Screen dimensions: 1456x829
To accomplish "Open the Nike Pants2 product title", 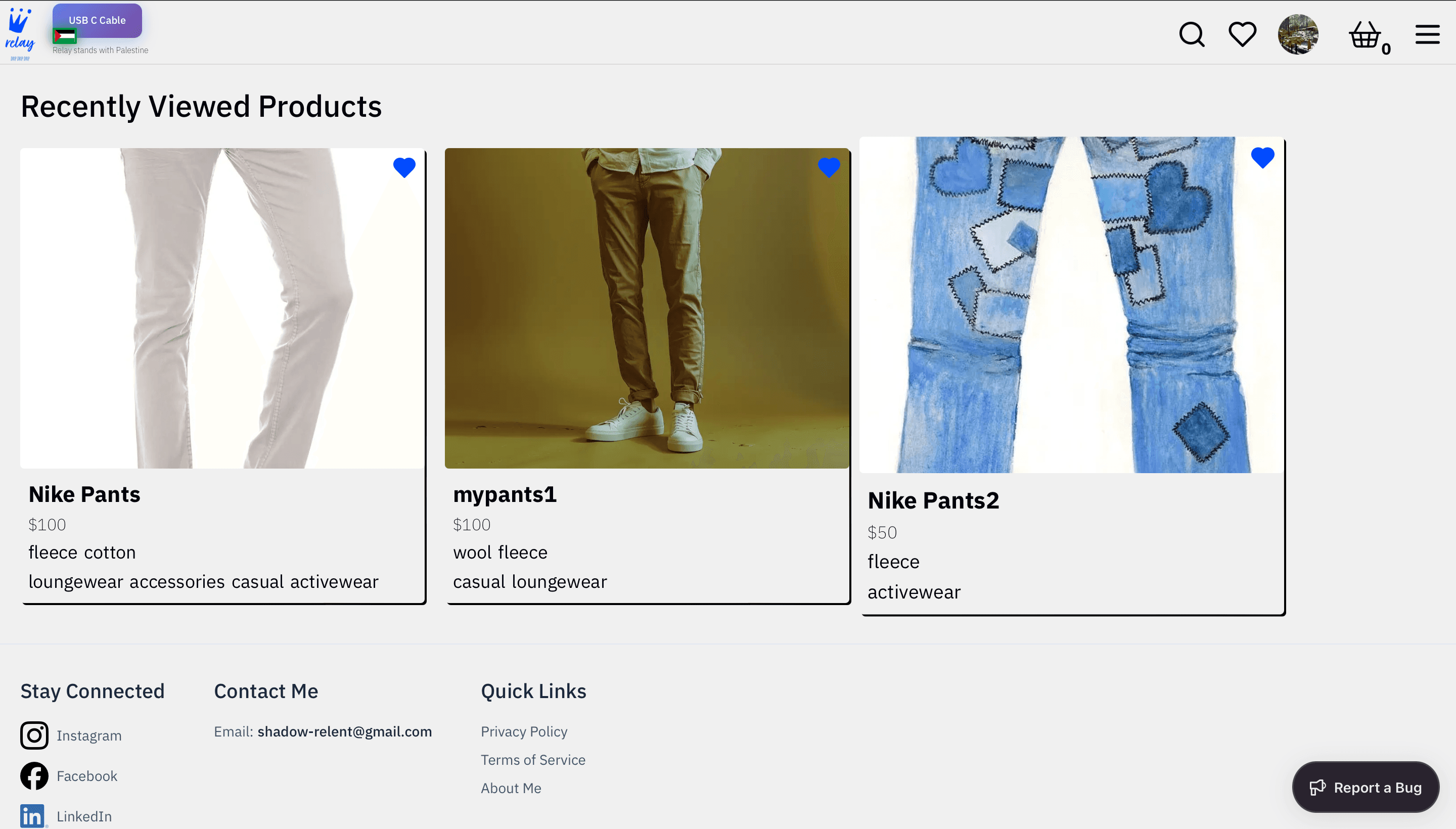I will click(933, 500).
